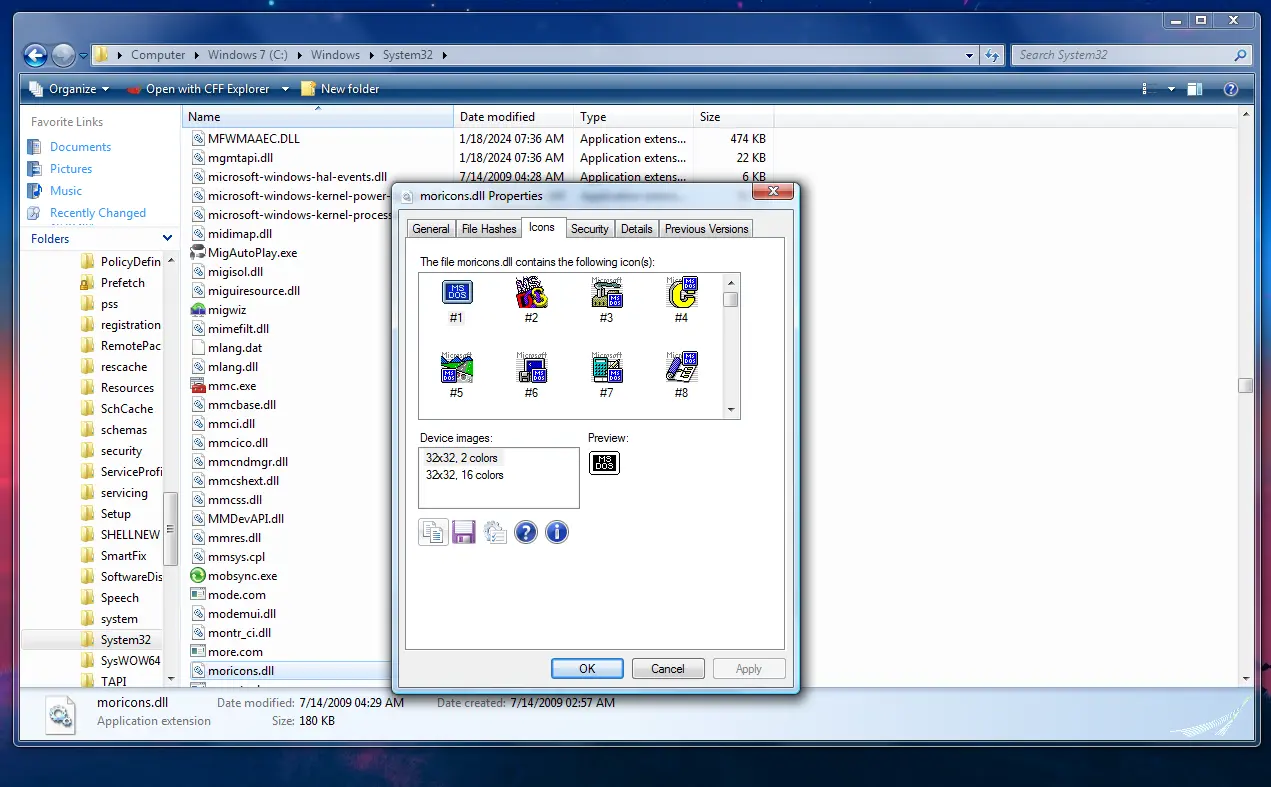
Task: Select 32x32, 2 colors device image
Action: click(x=462, y=458)
